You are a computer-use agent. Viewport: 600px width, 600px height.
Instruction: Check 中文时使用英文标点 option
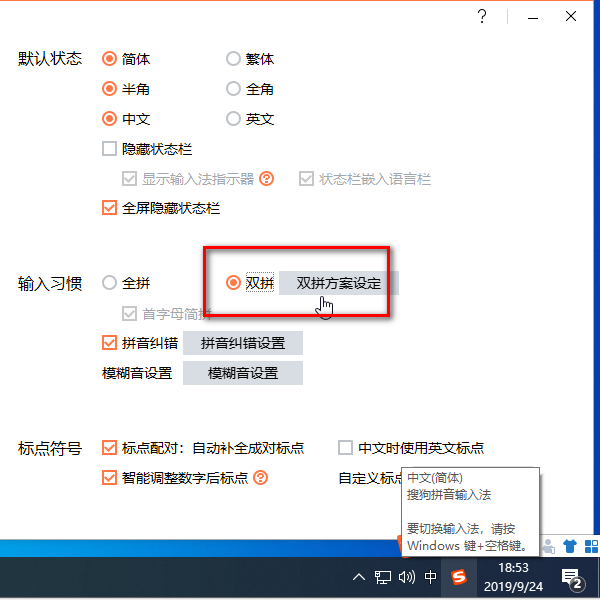pyautogui.click(x=345, y=447)
